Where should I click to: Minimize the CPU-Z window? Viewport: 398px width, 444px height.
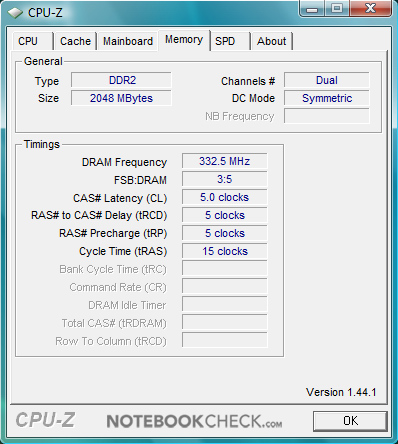[312, 8]
